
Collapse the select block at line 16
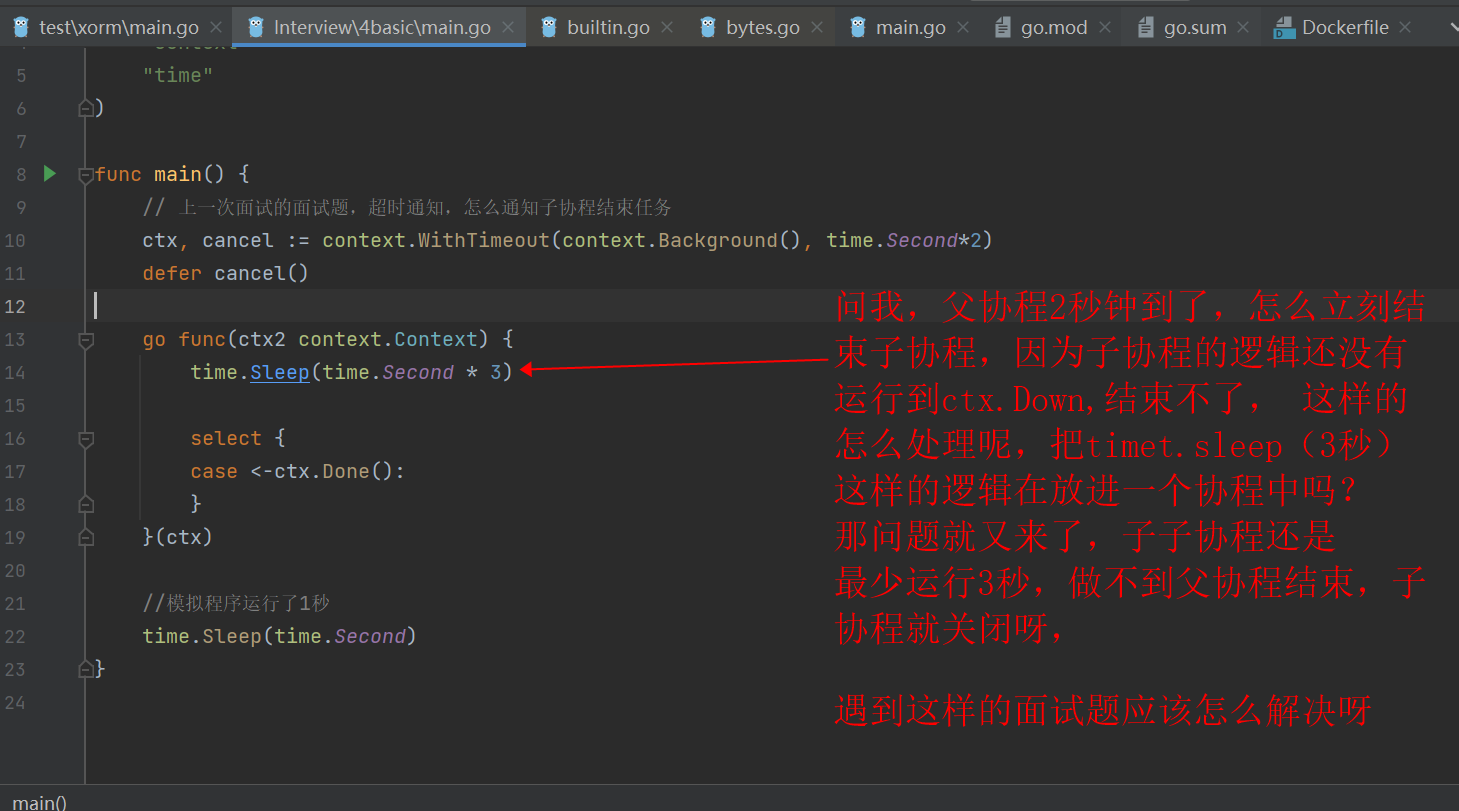tap(86, 439)
